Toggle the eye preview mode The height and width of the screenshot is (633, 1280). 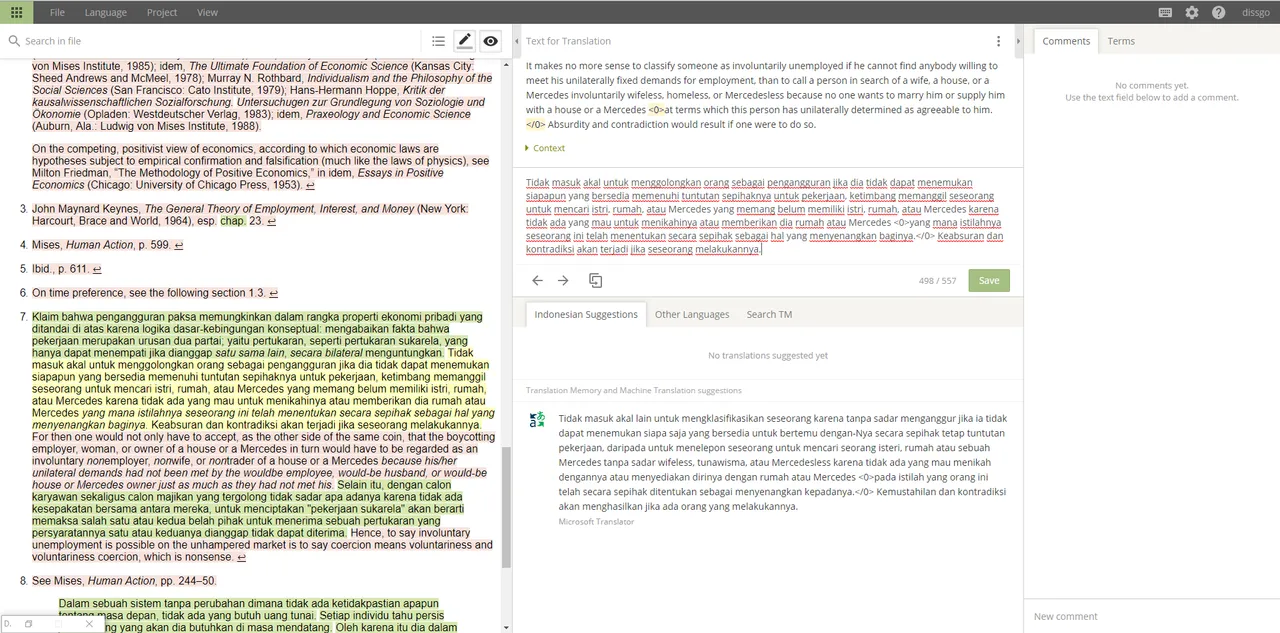tap(490, 41)
